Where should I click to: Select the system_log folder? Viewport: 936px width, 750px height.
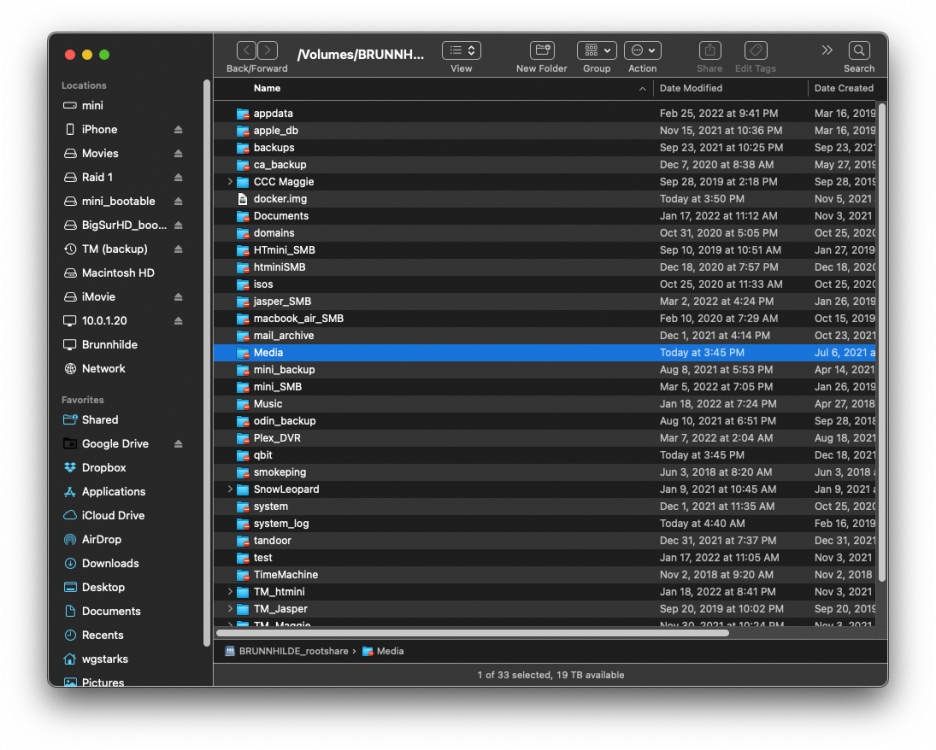point(544,523)
